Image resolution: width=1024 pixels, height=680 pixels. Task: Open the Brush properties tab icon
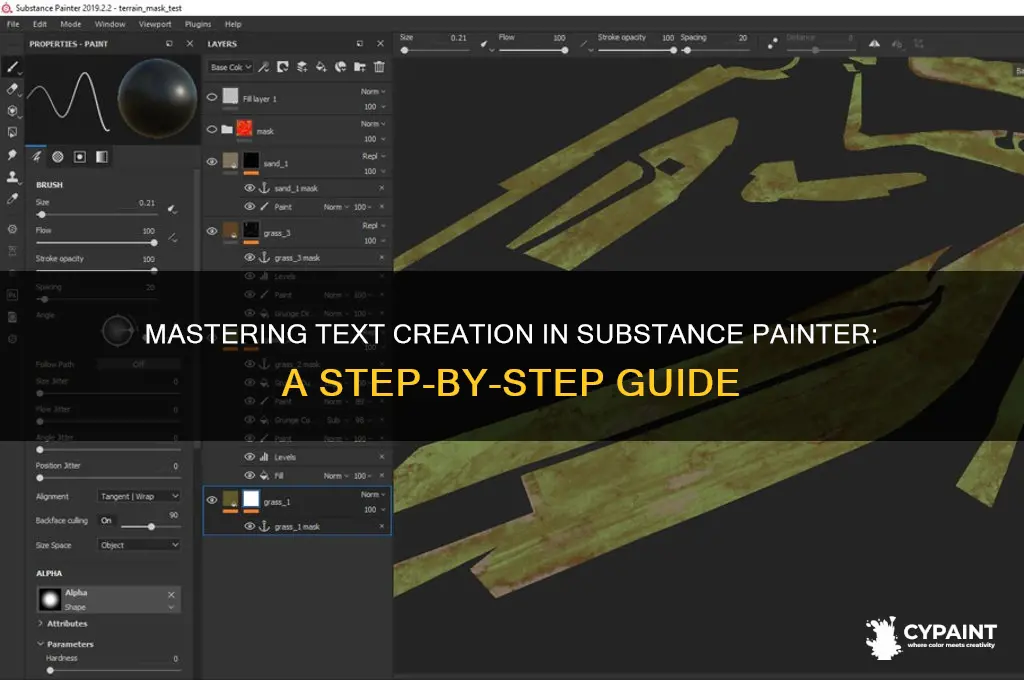pyautogui.click(x=37, y=157)
